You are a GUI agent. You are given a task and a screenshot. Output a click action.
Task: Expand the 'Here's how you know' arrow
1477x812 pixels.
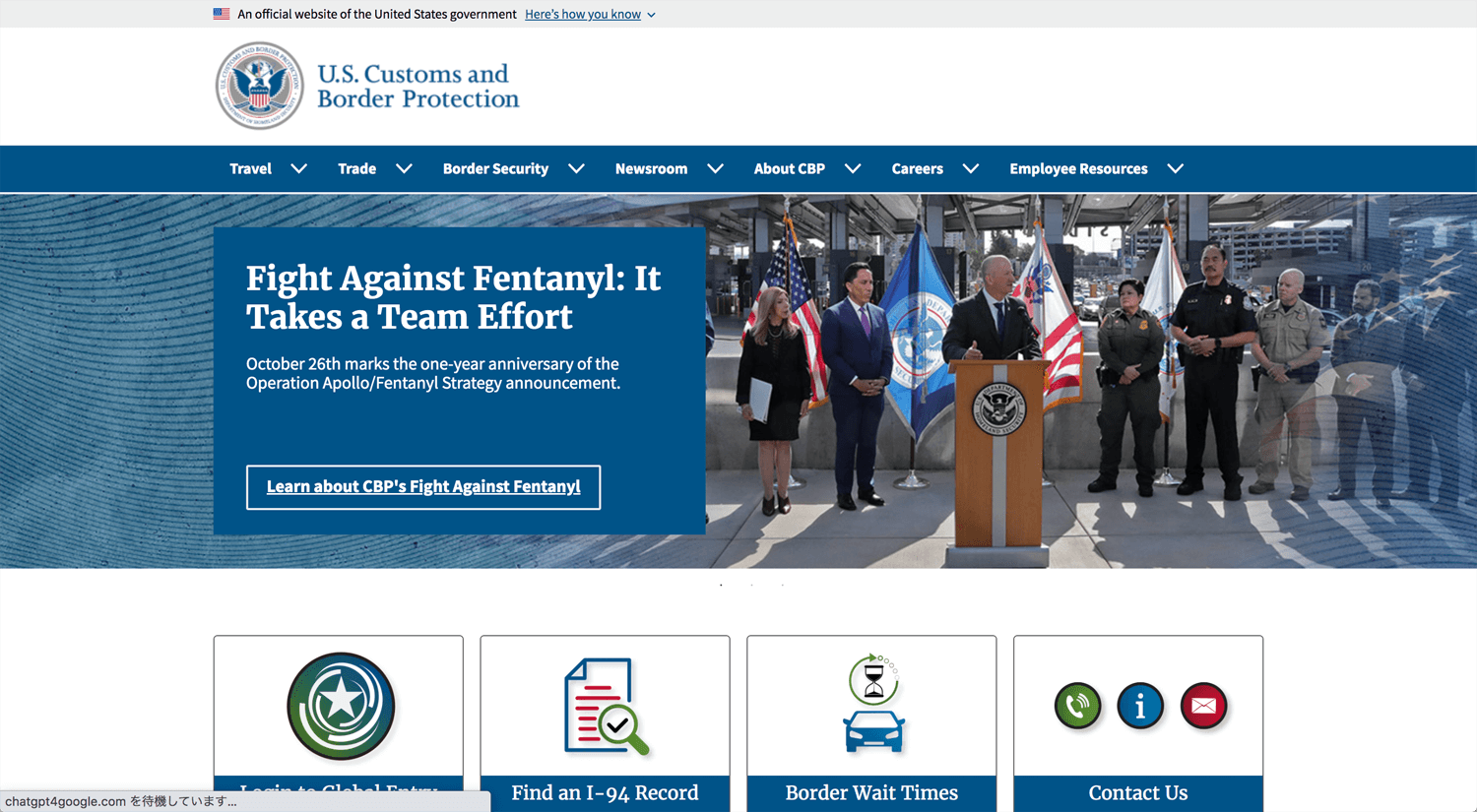tap(651, 15)
